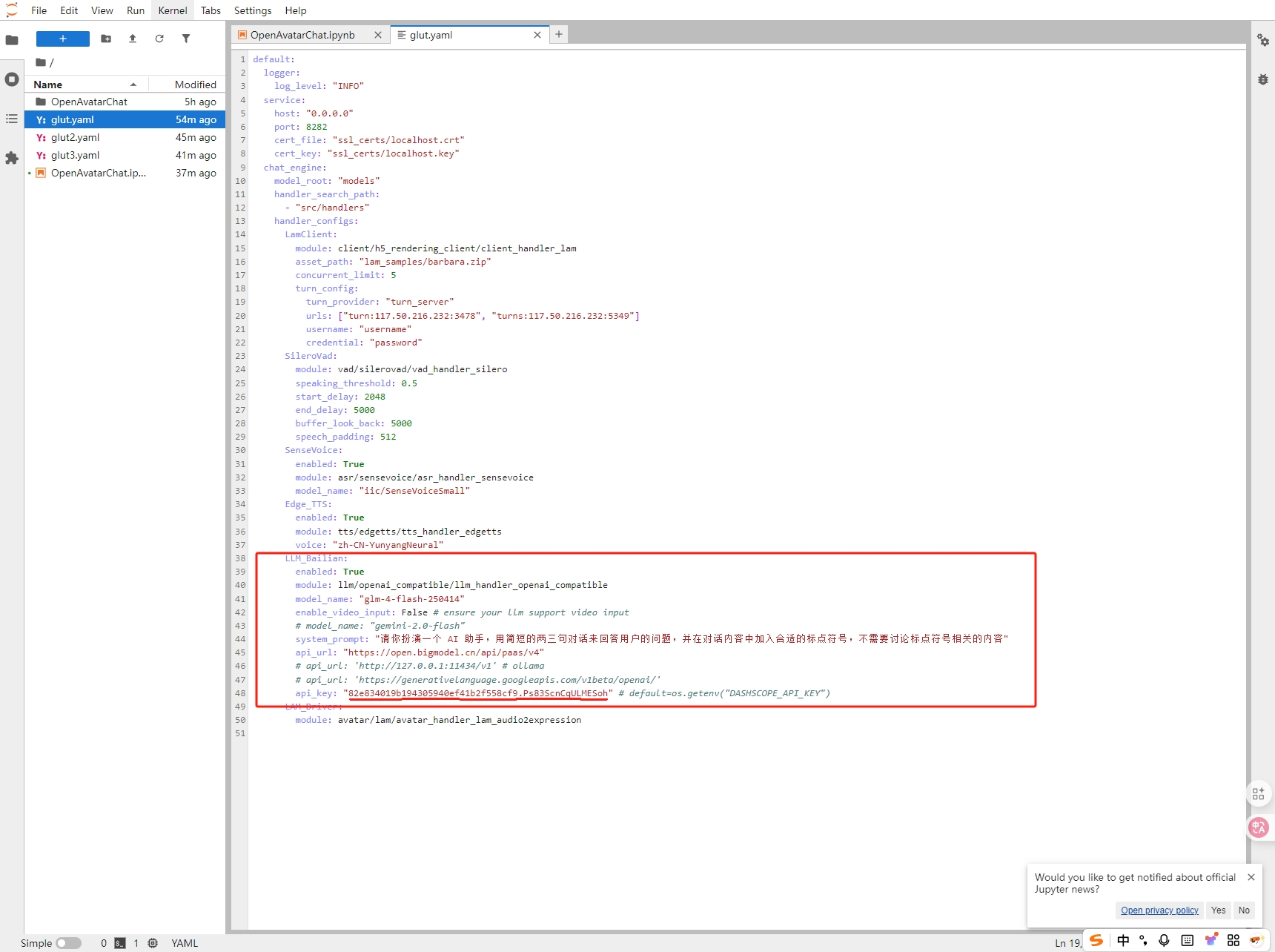The width and height of the screenshot is (1275, 952).
Task: Click the pink floating translate widget icon
Action: [x=1259, y=827]
